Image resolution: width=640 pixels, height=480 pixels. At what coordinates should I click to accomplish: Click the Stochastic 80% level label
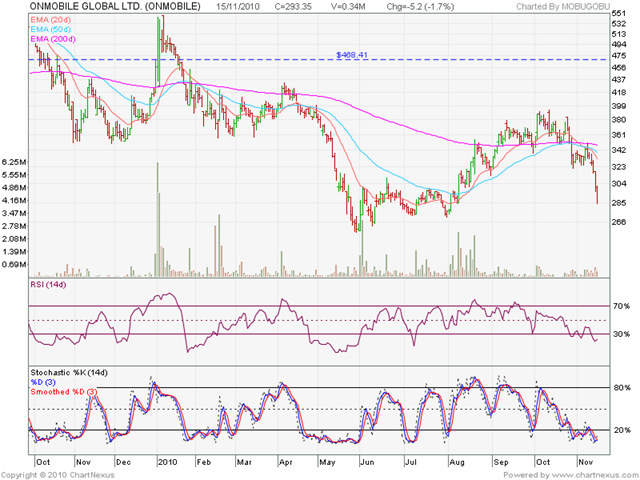pyautogui.click(x=622, y=388)
